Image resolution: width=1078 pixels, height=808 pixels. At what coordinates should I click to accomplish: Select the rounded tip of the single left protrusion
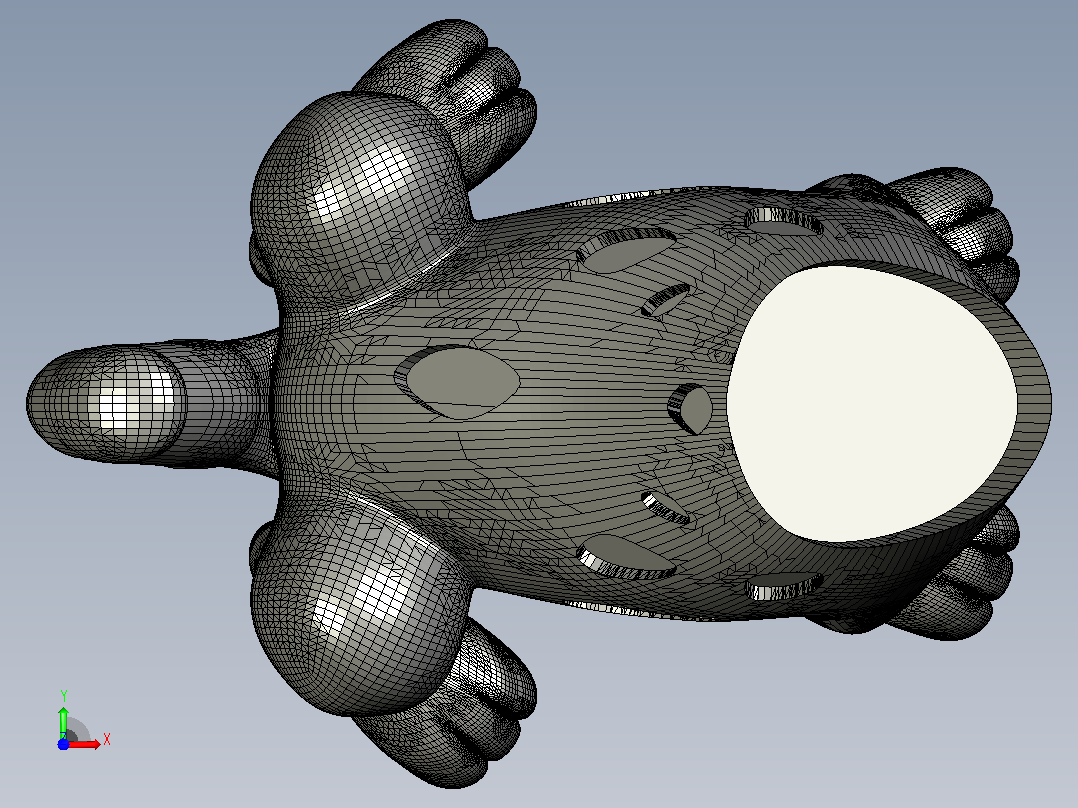pyautogui.click(x=107, y=402)
